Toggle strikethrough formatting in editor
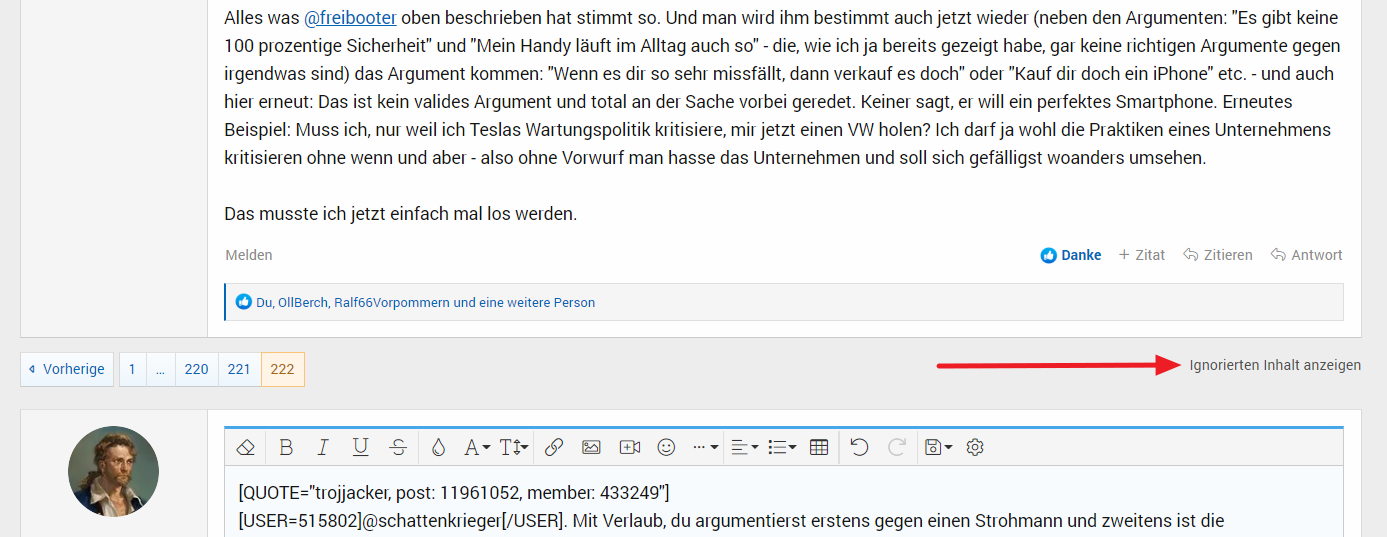This screenshot has width=1387, height=537. tap(398, 447)
